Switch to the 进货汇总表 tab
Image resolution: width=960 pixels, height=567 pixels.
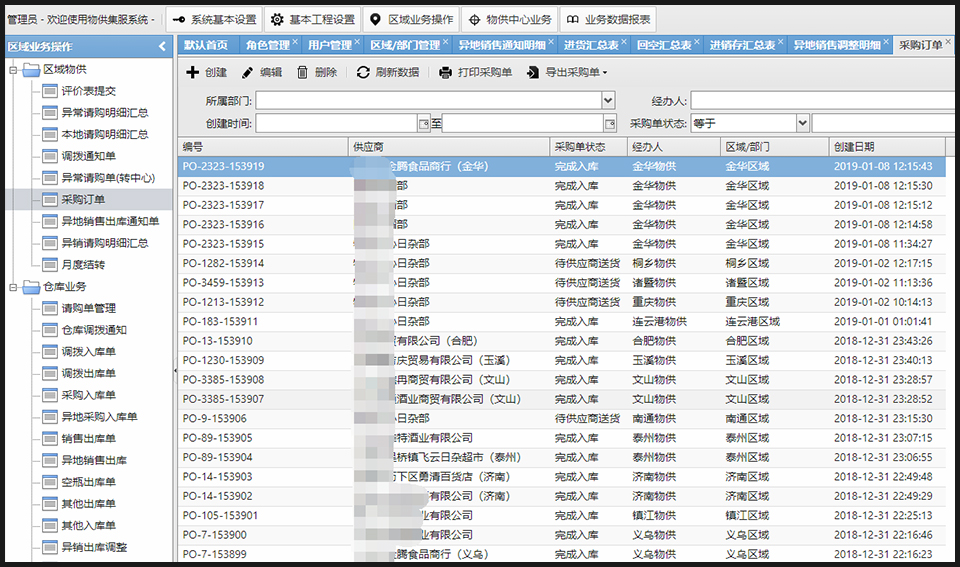click(590, 45)
